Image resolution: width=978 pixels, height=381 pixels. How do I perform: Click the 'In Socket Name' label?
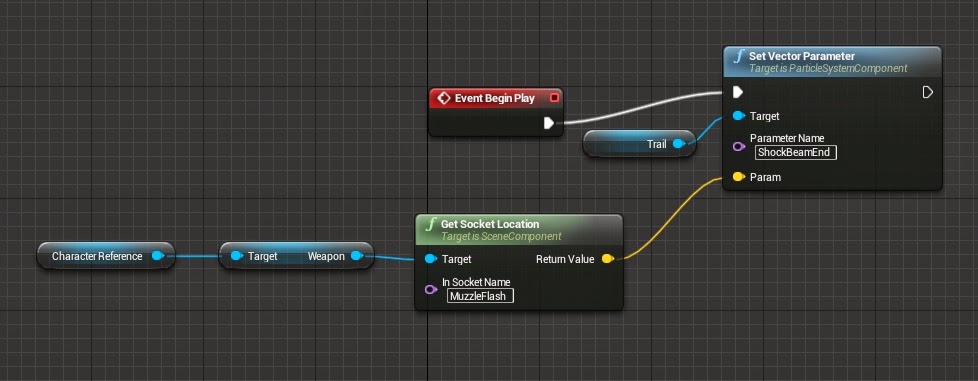pyautogui.click(x=476, y=282)
